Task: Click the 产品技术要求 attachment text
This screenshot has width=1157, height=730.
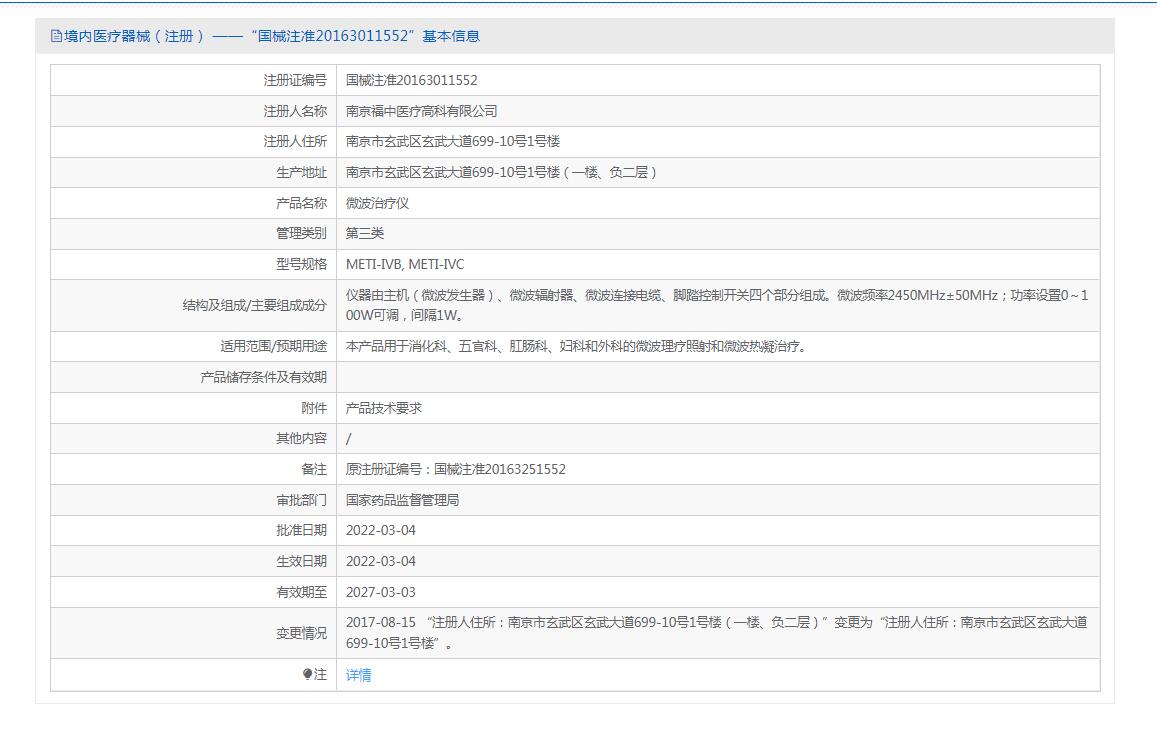Action: point(384,408)
